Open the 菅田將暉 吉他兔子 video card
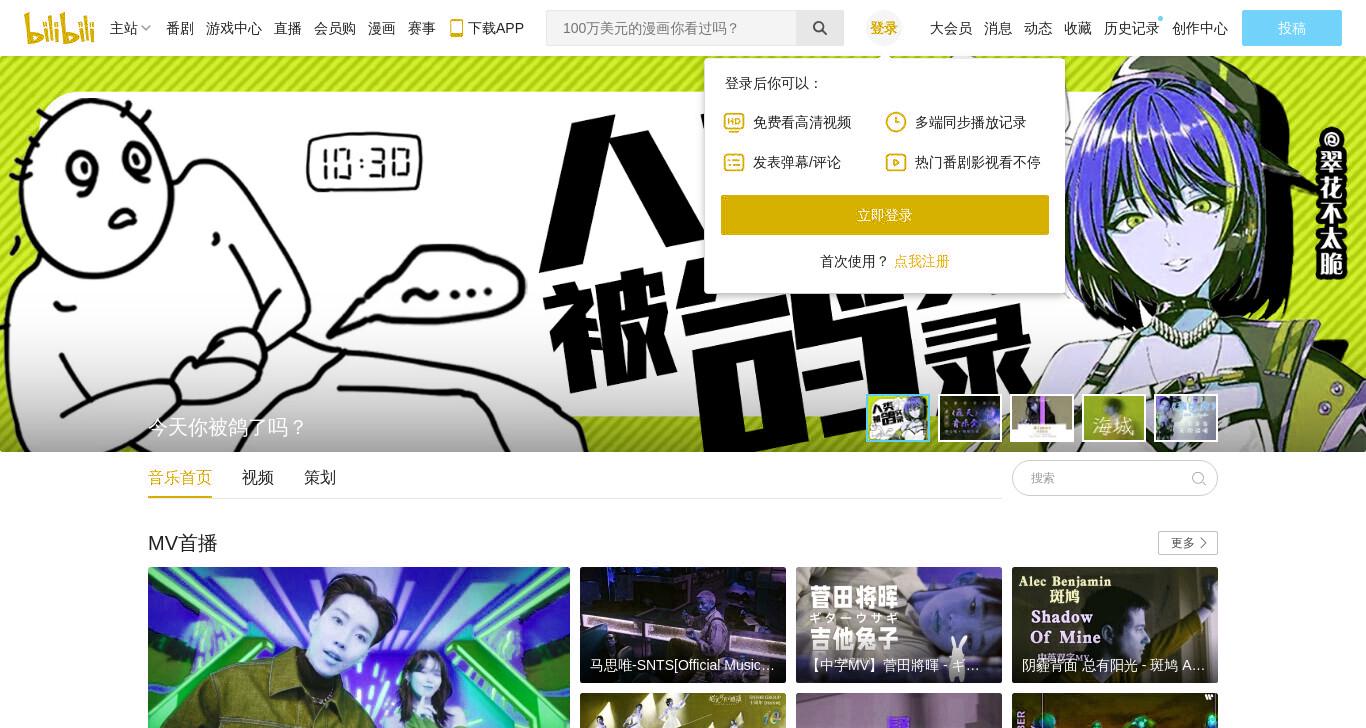The height and width of the screenshot is (728, 1366). coord(899,625)
